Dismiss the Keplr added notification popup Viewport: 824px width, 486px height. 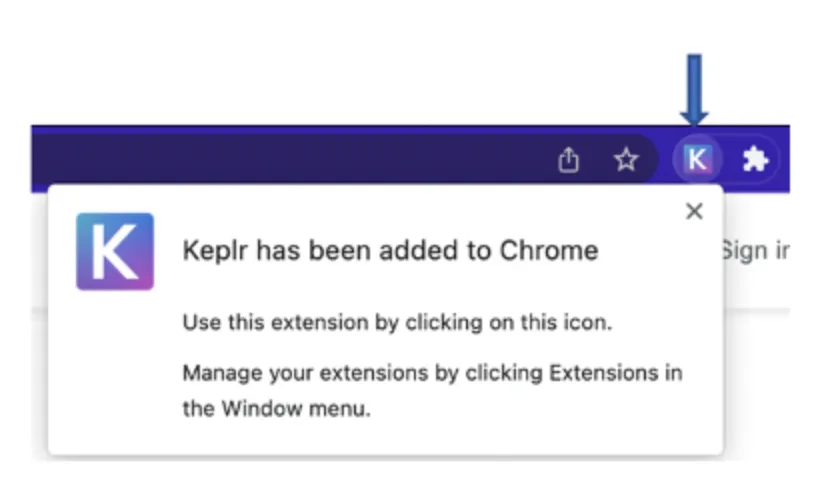694,211
